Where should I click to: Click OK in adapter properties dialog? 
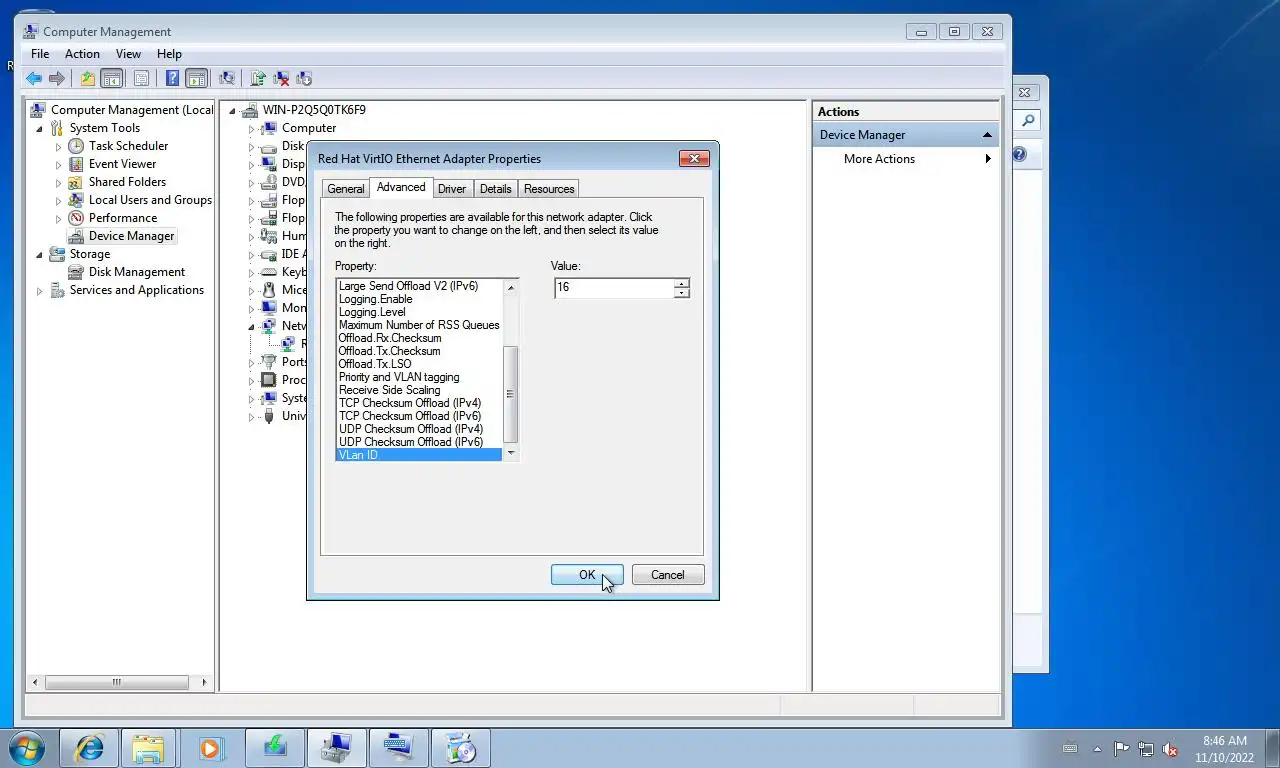click(587, 575)
